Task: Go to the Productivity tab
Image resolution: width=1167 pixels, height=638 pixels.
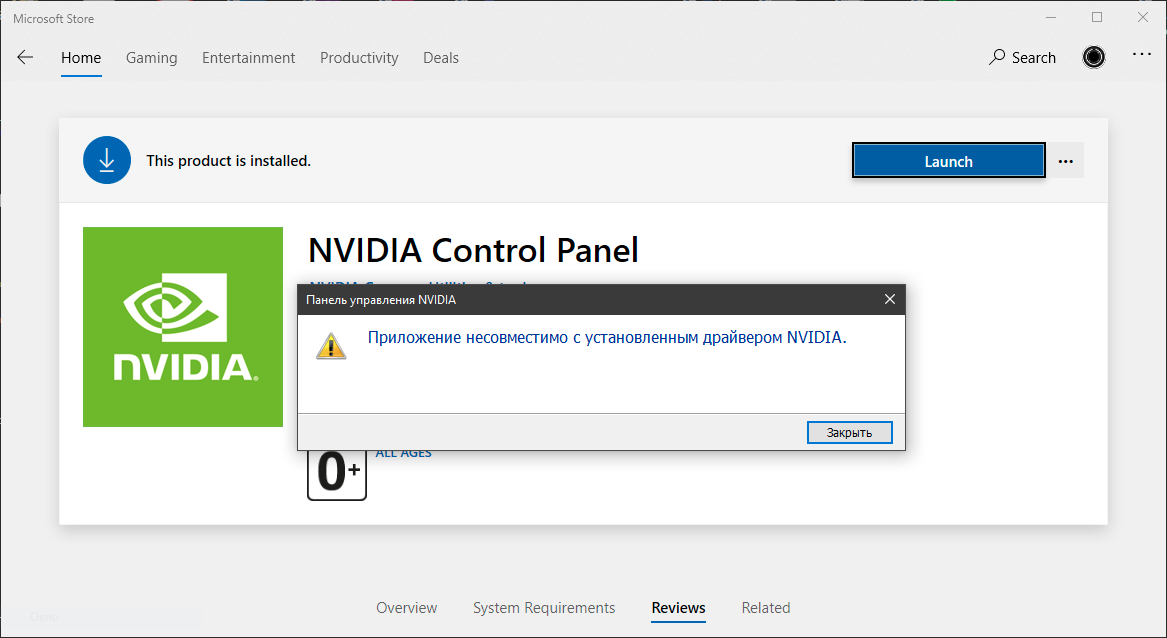Action: (359, 58)
